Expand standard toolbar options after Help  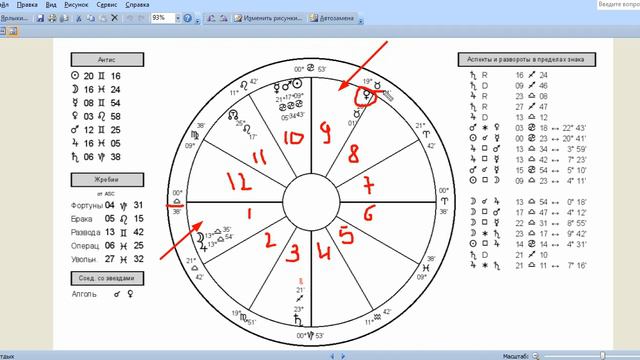pyautogui.click(x=198, y=19)
